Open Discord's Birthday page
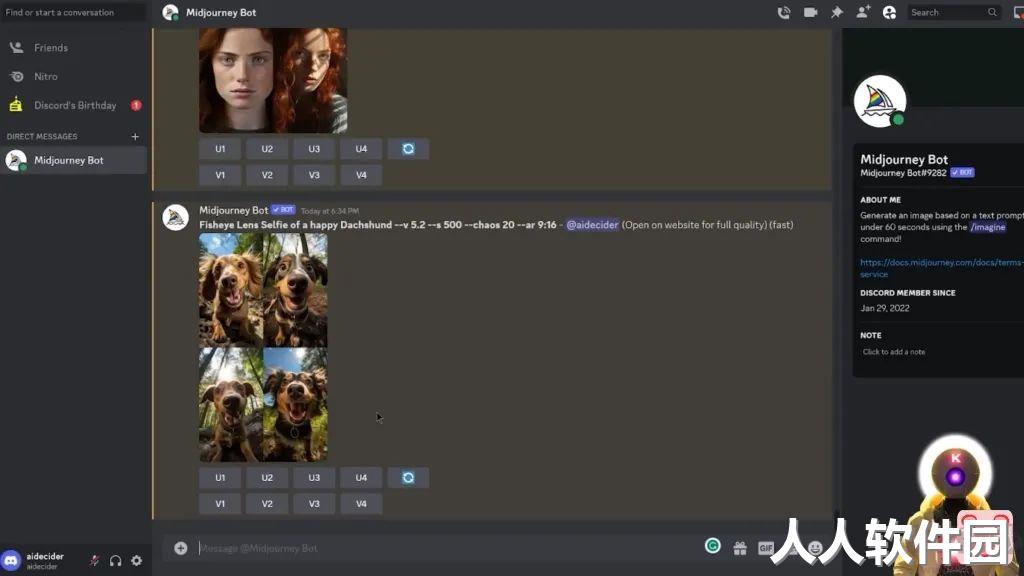 click(74, 105)
